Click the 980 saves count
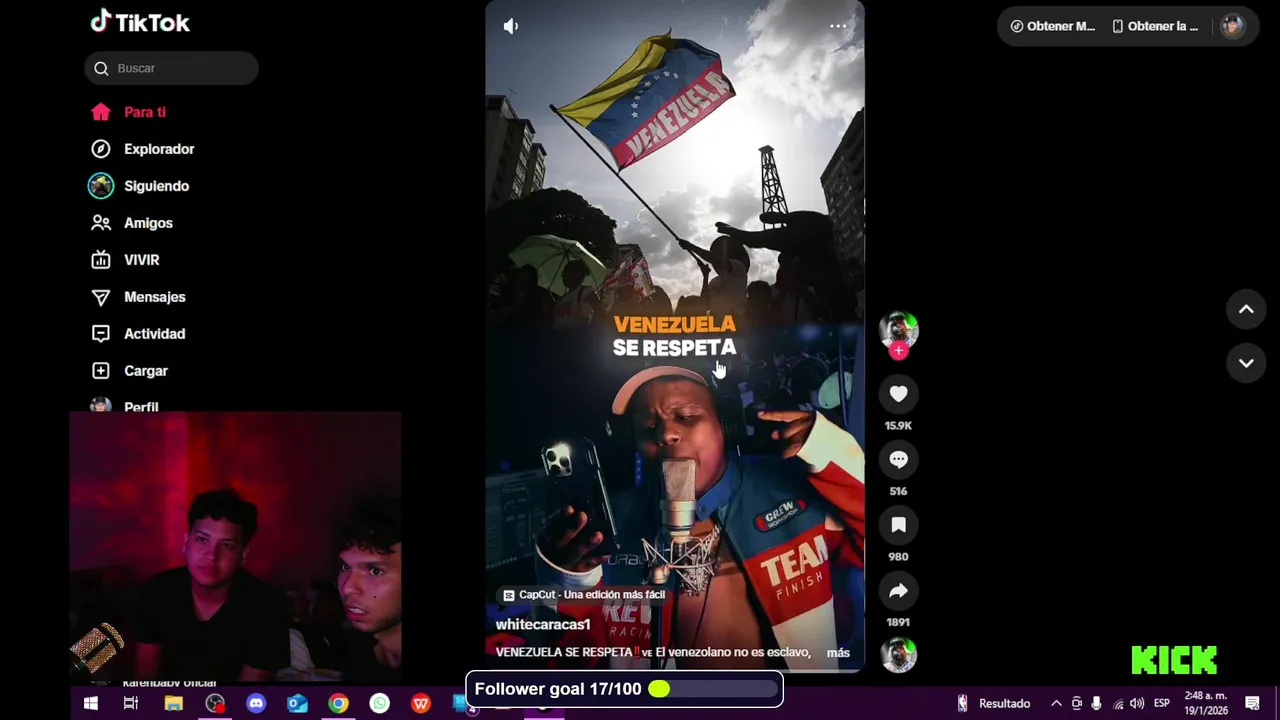The image size is (1280, 720). 898,557
